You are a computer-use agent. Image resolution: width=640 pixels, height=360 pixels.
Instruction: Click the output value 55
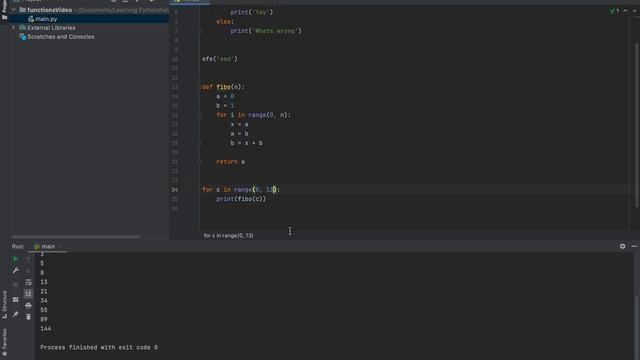tap(44, 310)
